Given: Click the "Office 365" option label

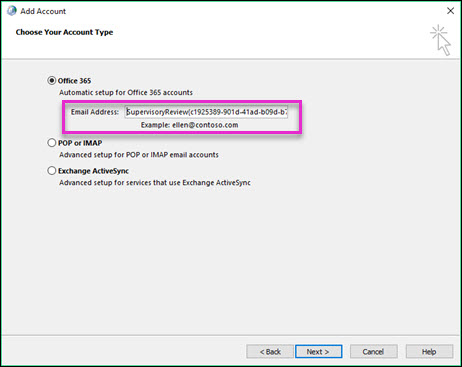Looking at the screenshot, I should pyautogui.click(x=74, y=81).
